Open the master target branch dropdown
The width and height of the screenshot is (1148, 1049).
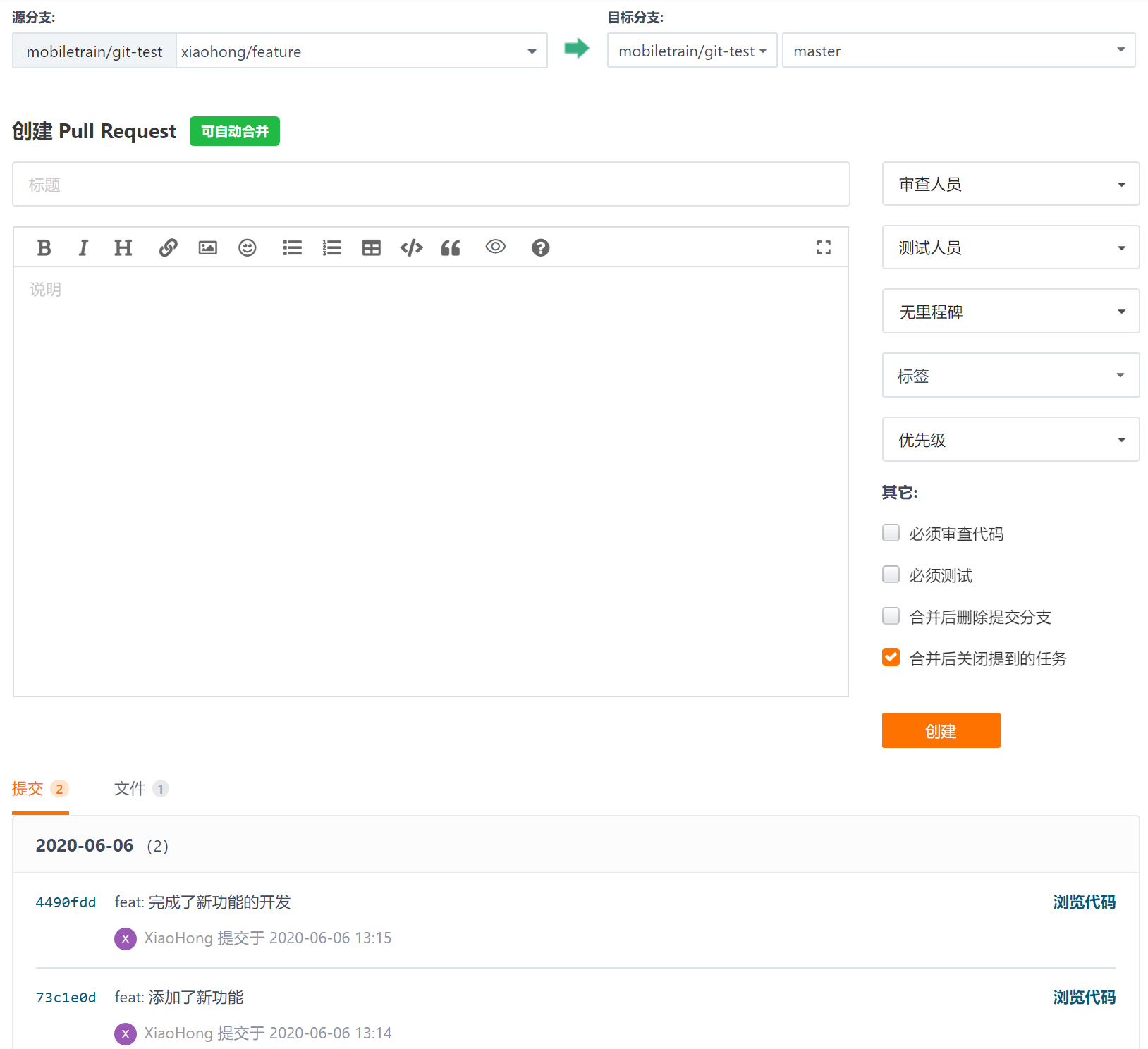click(x=958, y=51)
